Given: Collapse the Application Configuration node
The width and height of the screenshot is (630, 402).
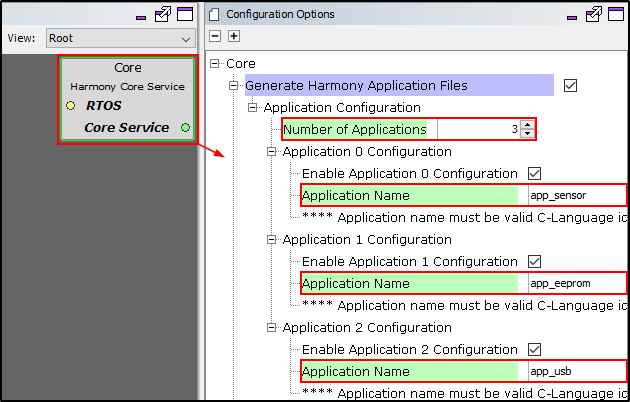Looking at the screenshot, I should 253,107.
